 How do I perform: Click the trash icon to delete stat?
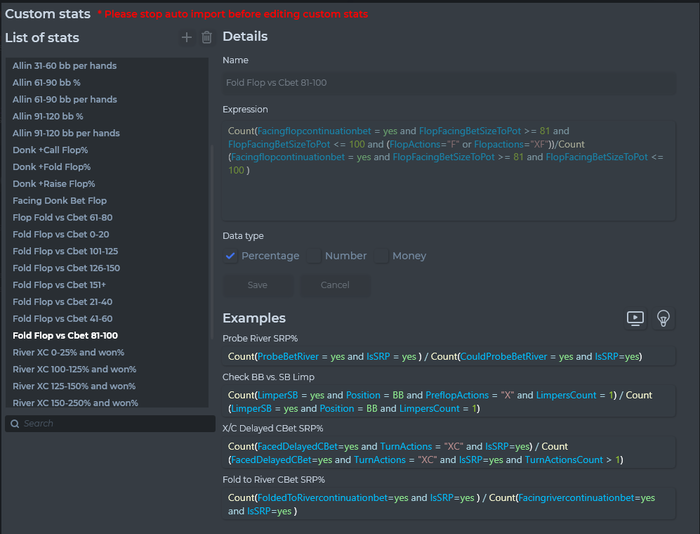click(x=207, y=38)
